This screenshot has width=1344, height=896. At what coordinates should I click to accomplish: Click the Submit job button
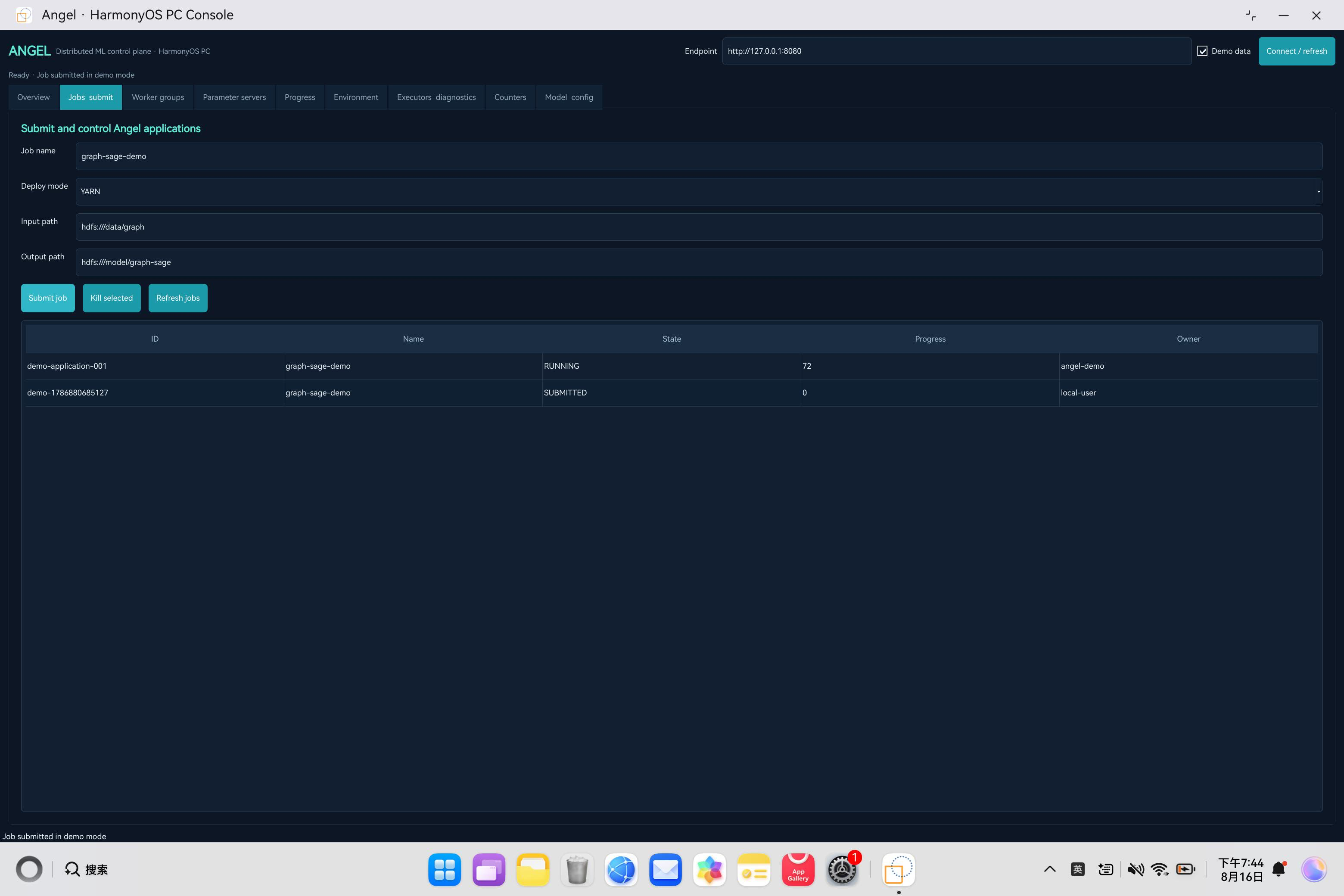[x=48, y=298]
